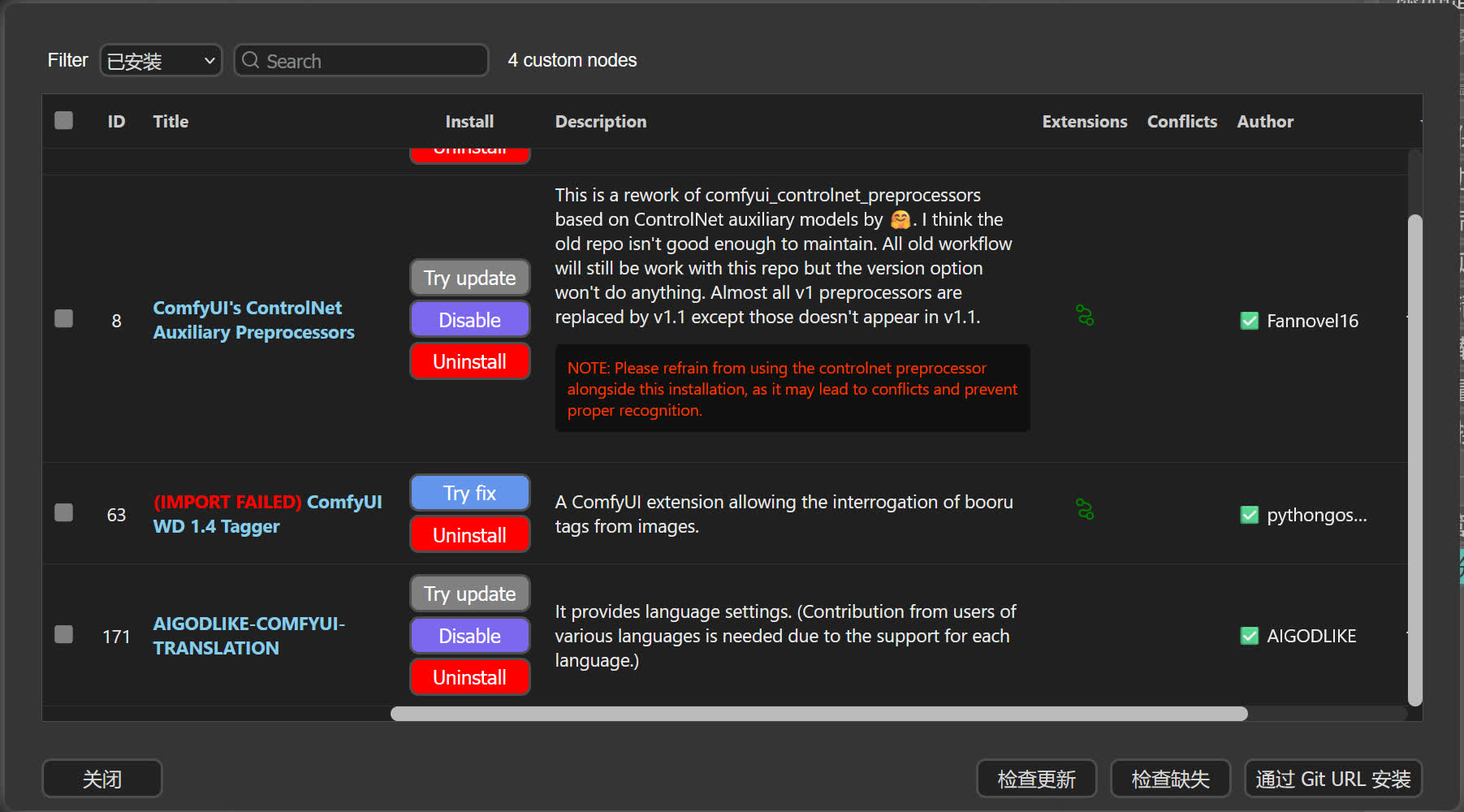The height and width of the screenshot is (812, 1464).
Task: Click Try fix for ComfyUI WD 1.4 Tagger
Action: tap(469, 492)
